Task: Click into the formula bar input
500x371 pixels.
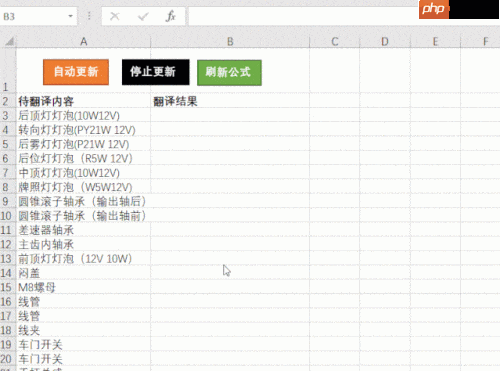Action: [303, 16]
